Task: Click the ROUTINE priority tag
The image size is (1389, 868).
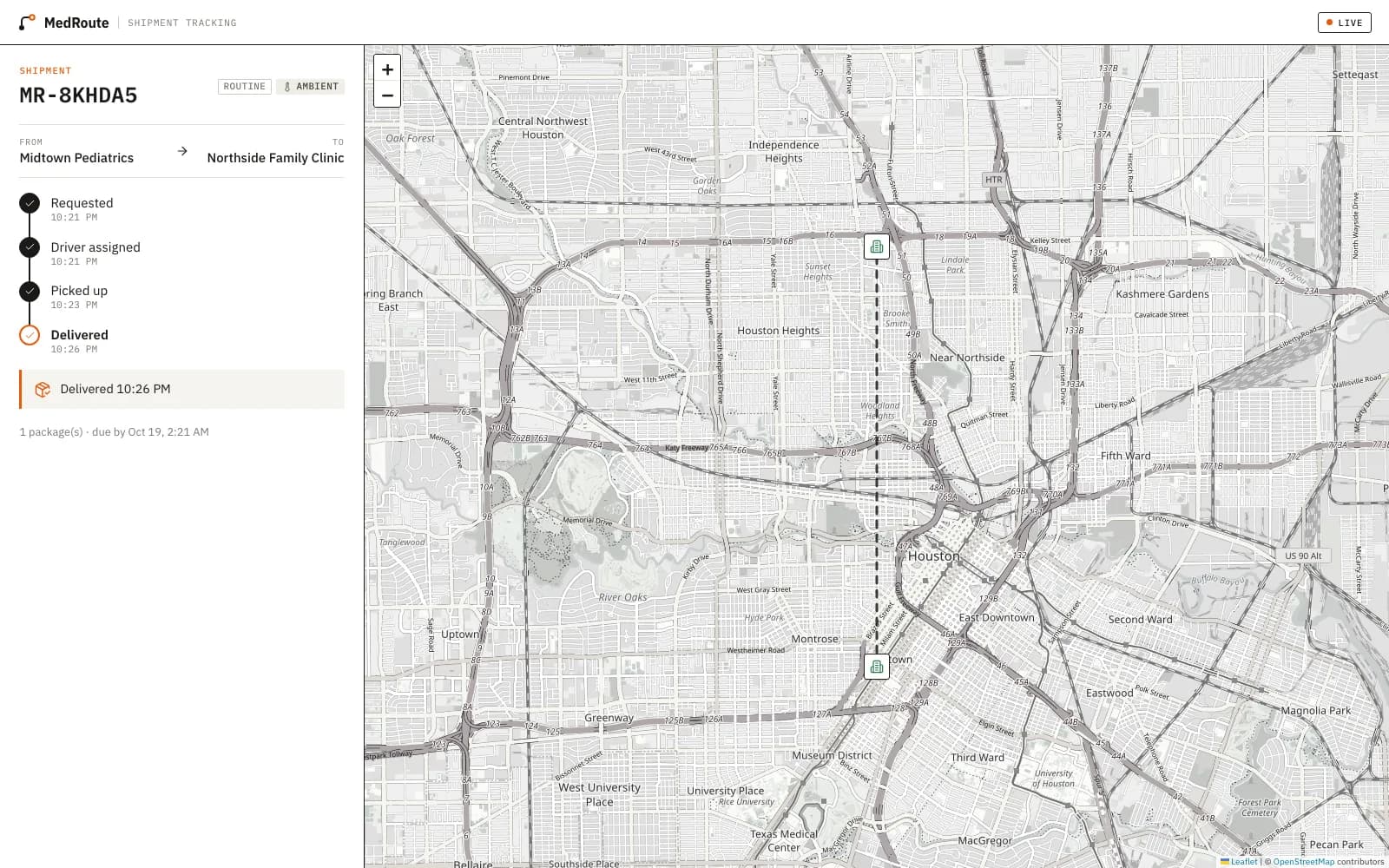Action: pos(245,87)
